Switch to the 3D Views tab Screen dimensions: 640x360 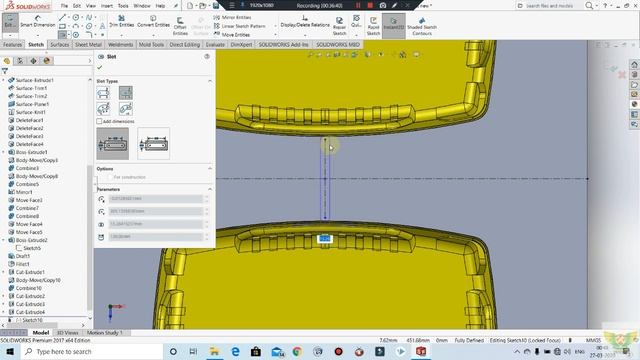pos(67,333)
